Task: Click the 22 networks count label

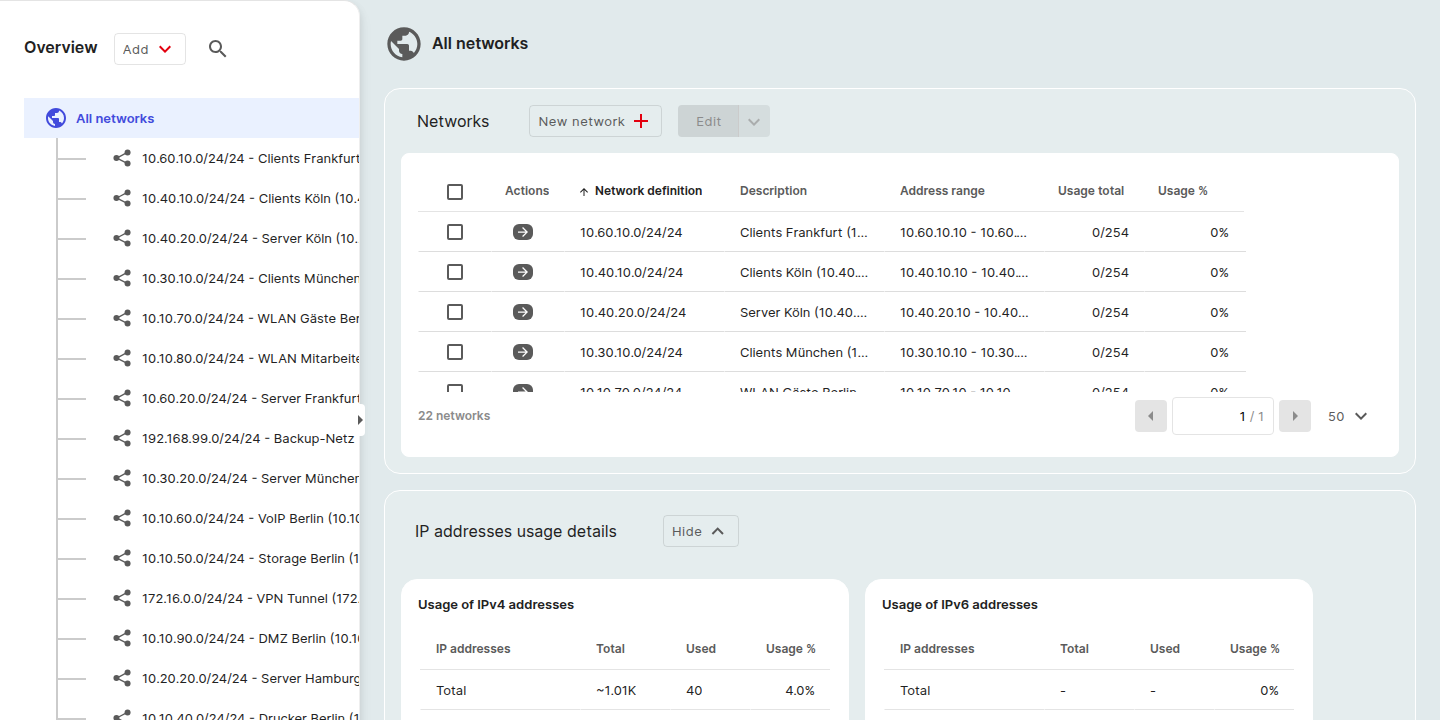Action: click(454, 416)
